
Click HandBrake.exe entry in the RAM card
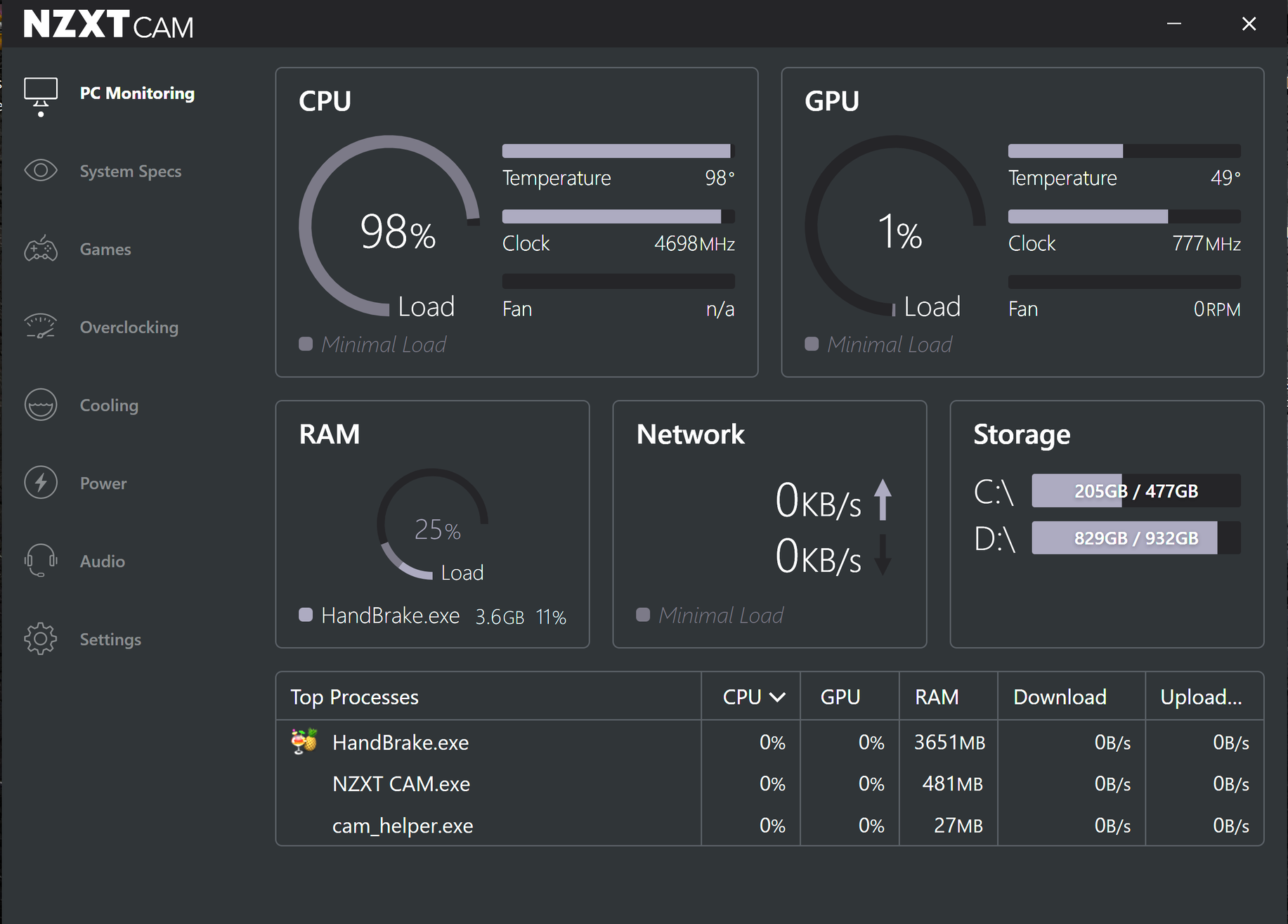433,616
